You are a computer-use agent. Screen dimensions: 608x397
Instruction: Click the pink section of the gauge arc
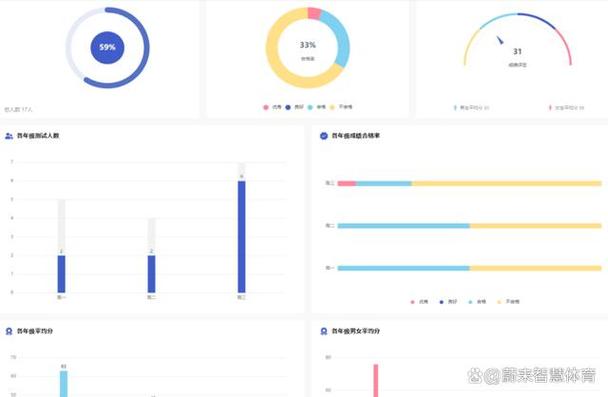[565, 46]
